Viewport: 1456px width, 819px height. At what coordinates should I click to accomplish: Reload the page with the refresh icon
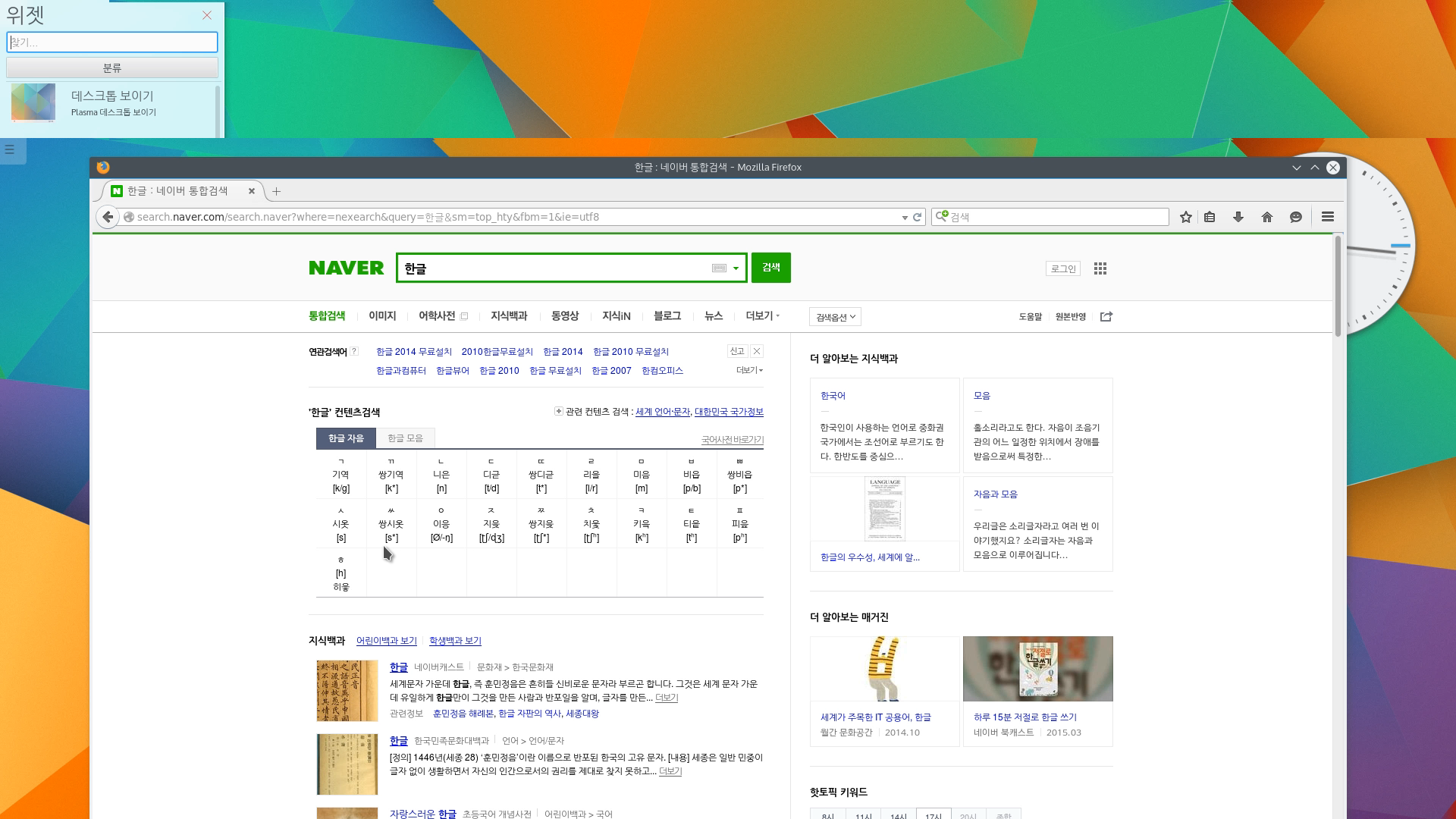[917, 217]
